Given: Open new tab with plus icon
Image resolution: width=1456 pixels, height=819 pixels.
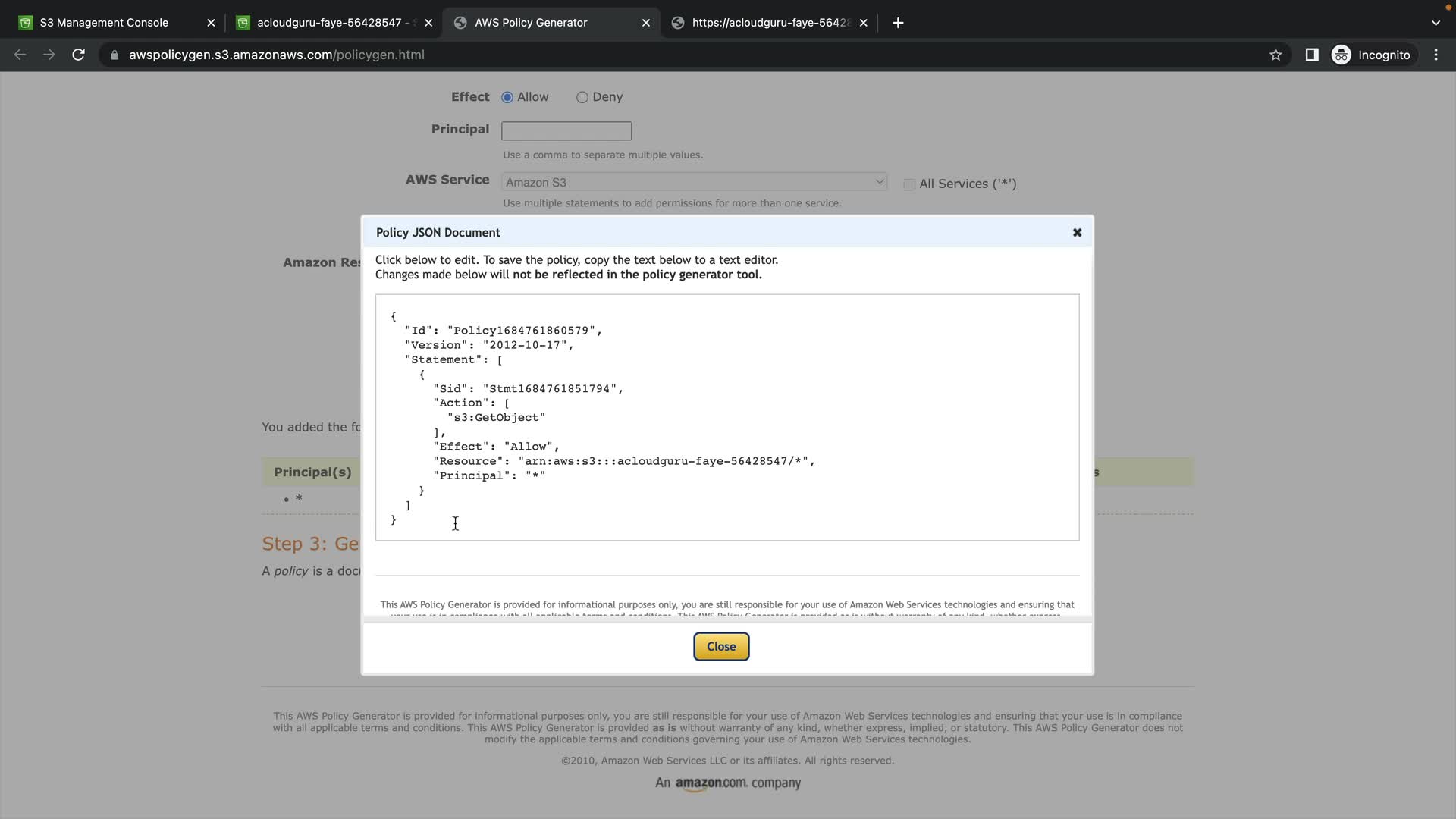Looking at the screenshot, I should pos(898,23).
